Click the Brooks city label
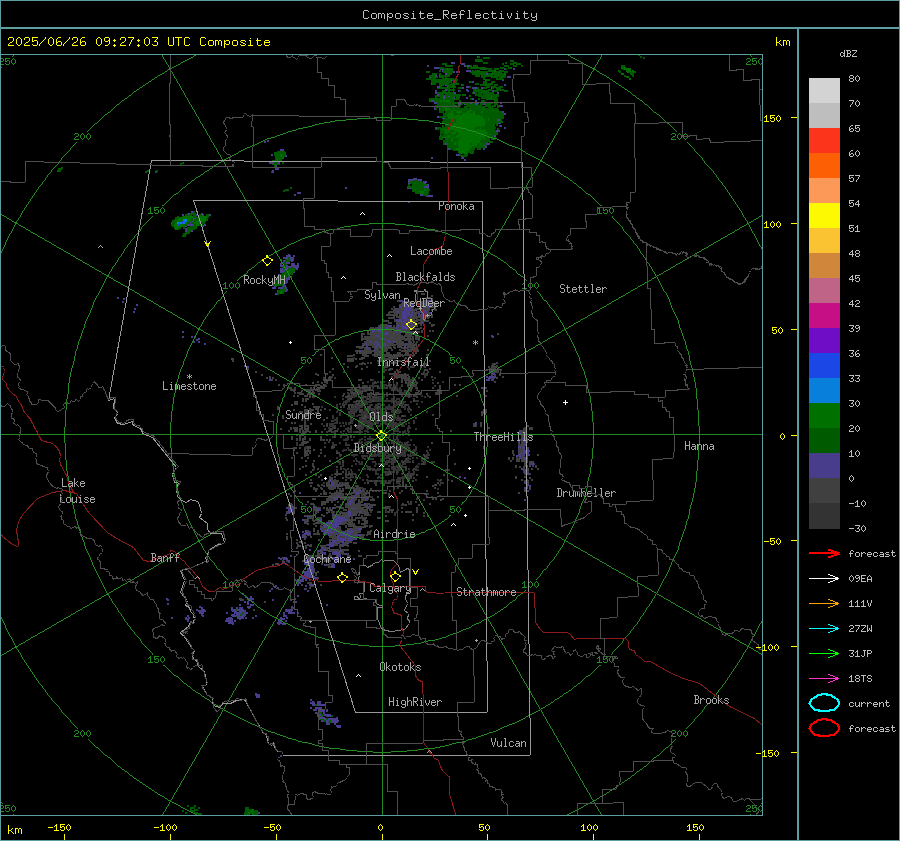The image size is (900, 841). (711, 700)
